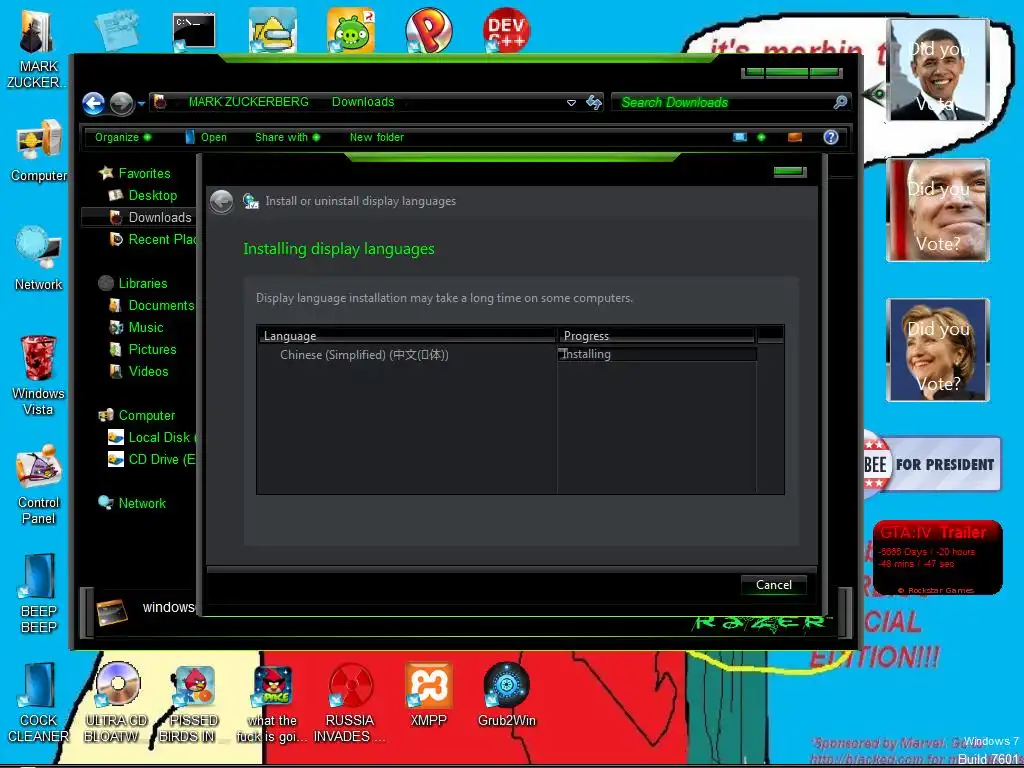Select Recent Places under Favorites
This screenshot has width=1024, height=768.
pyautogui.click(x=154, y=240)
